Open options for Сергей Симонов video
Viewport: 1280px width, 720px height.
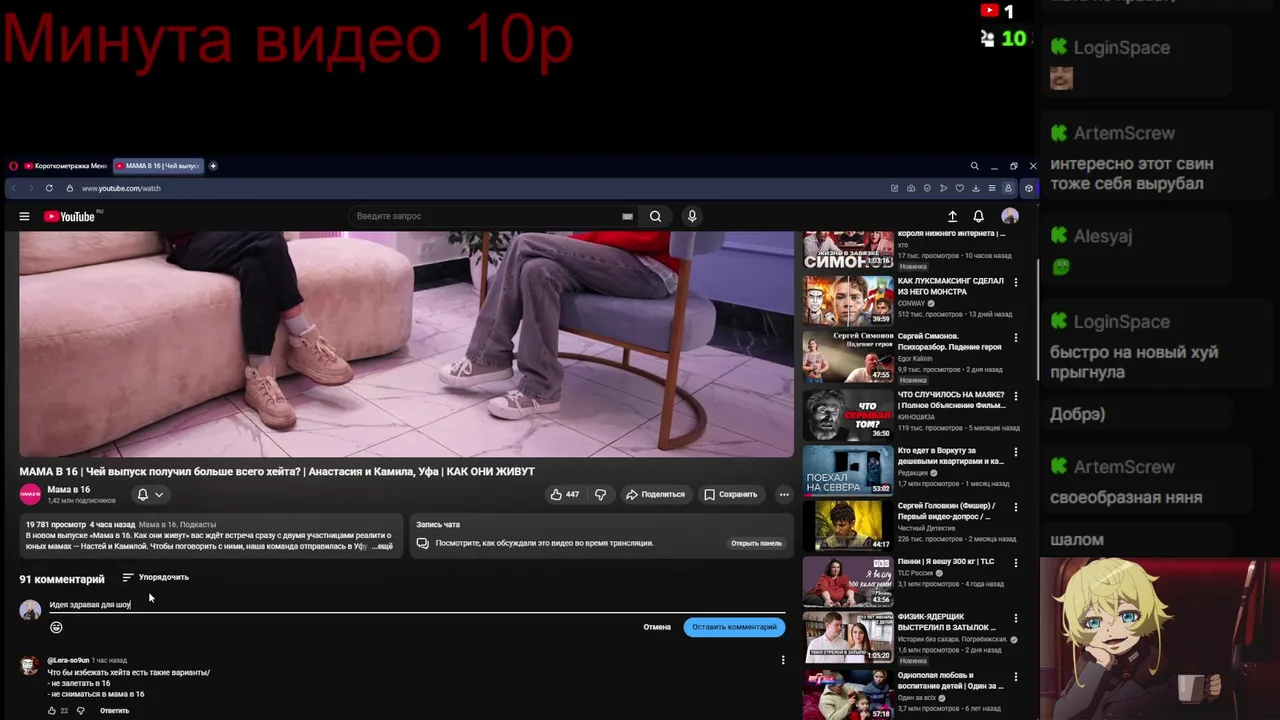point(1016,339)
